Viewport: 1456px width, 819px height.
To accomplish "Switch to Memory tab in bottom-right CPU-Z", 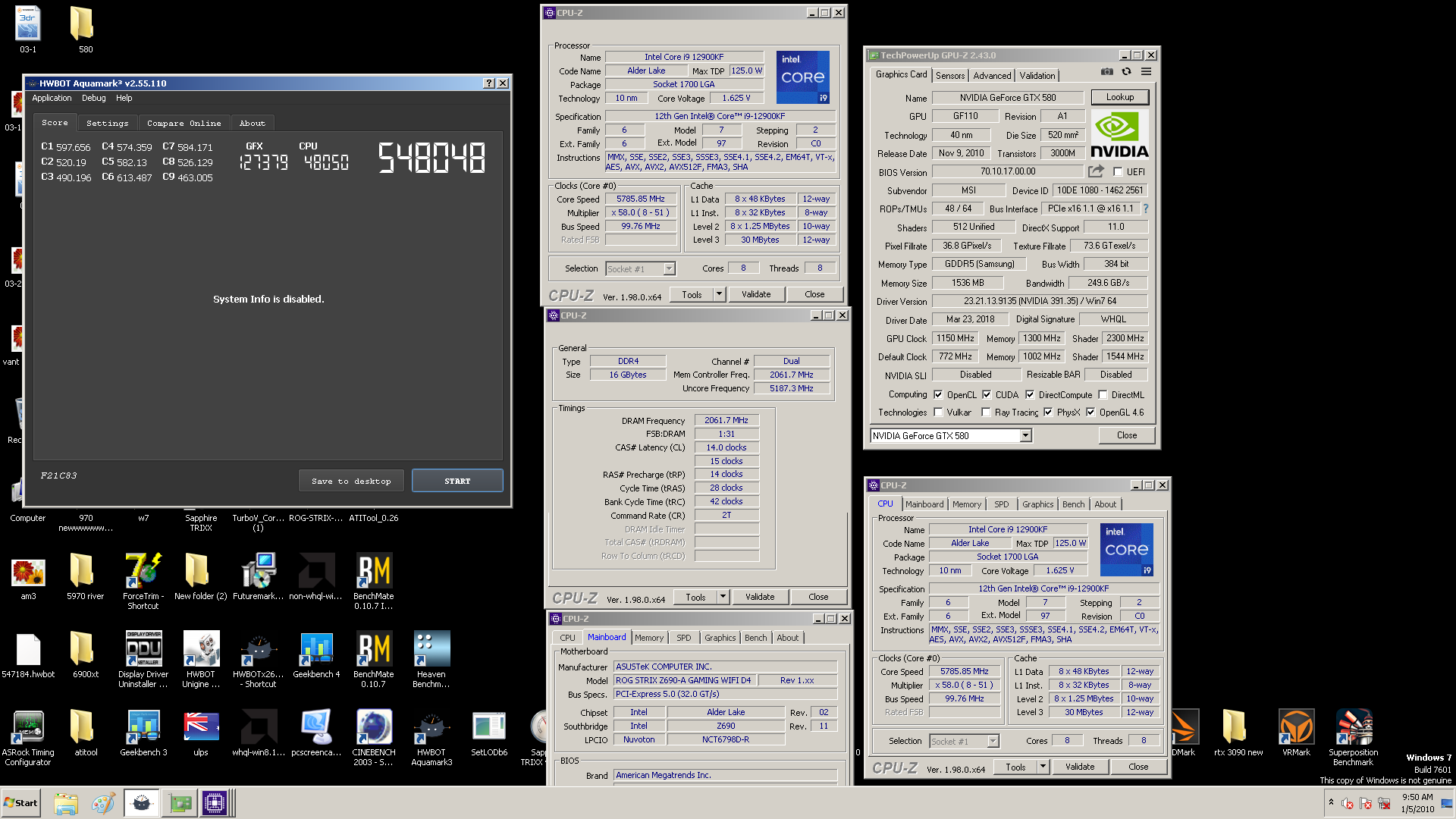I will coord(967,504).
